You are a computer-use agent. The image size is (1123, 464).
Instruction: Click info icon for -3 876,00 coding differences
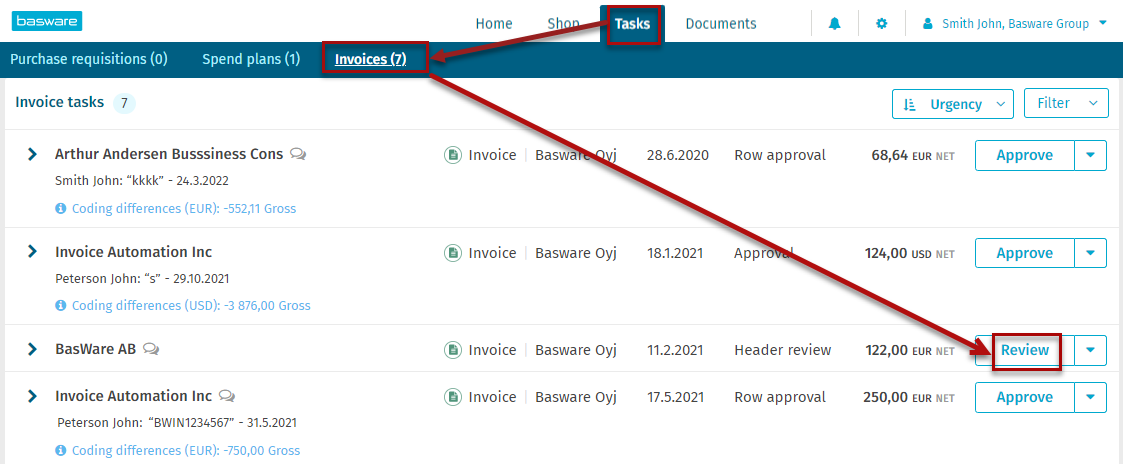[61, 306]
